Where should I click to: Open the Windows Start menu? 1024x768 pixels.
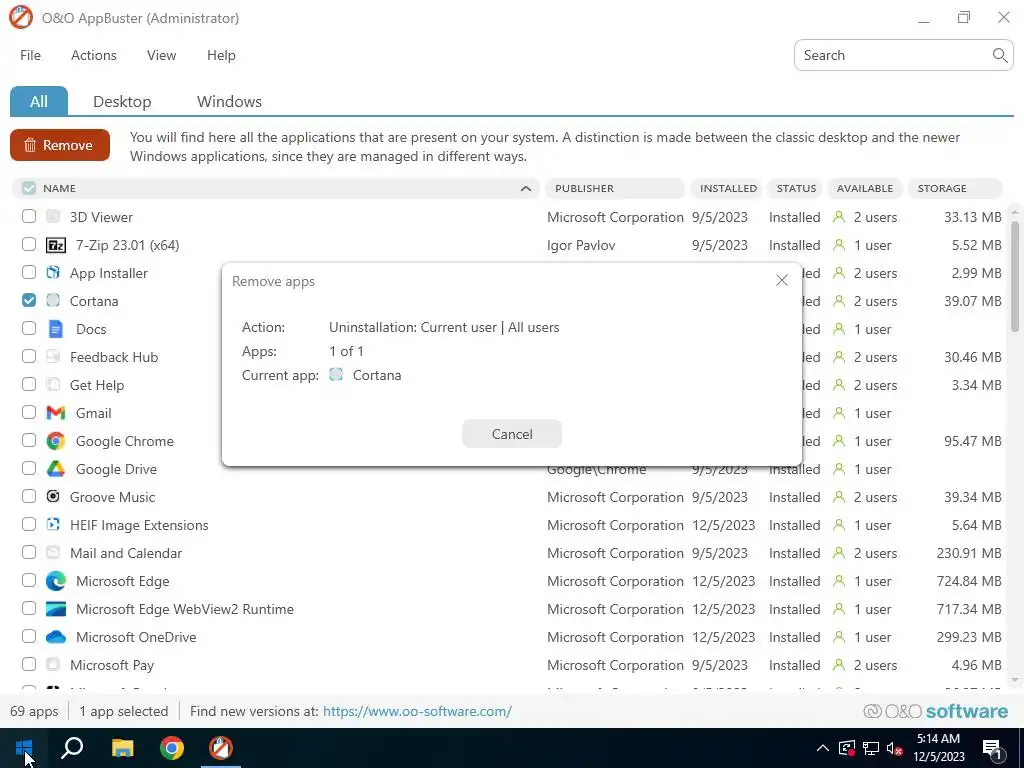point(24,748)
